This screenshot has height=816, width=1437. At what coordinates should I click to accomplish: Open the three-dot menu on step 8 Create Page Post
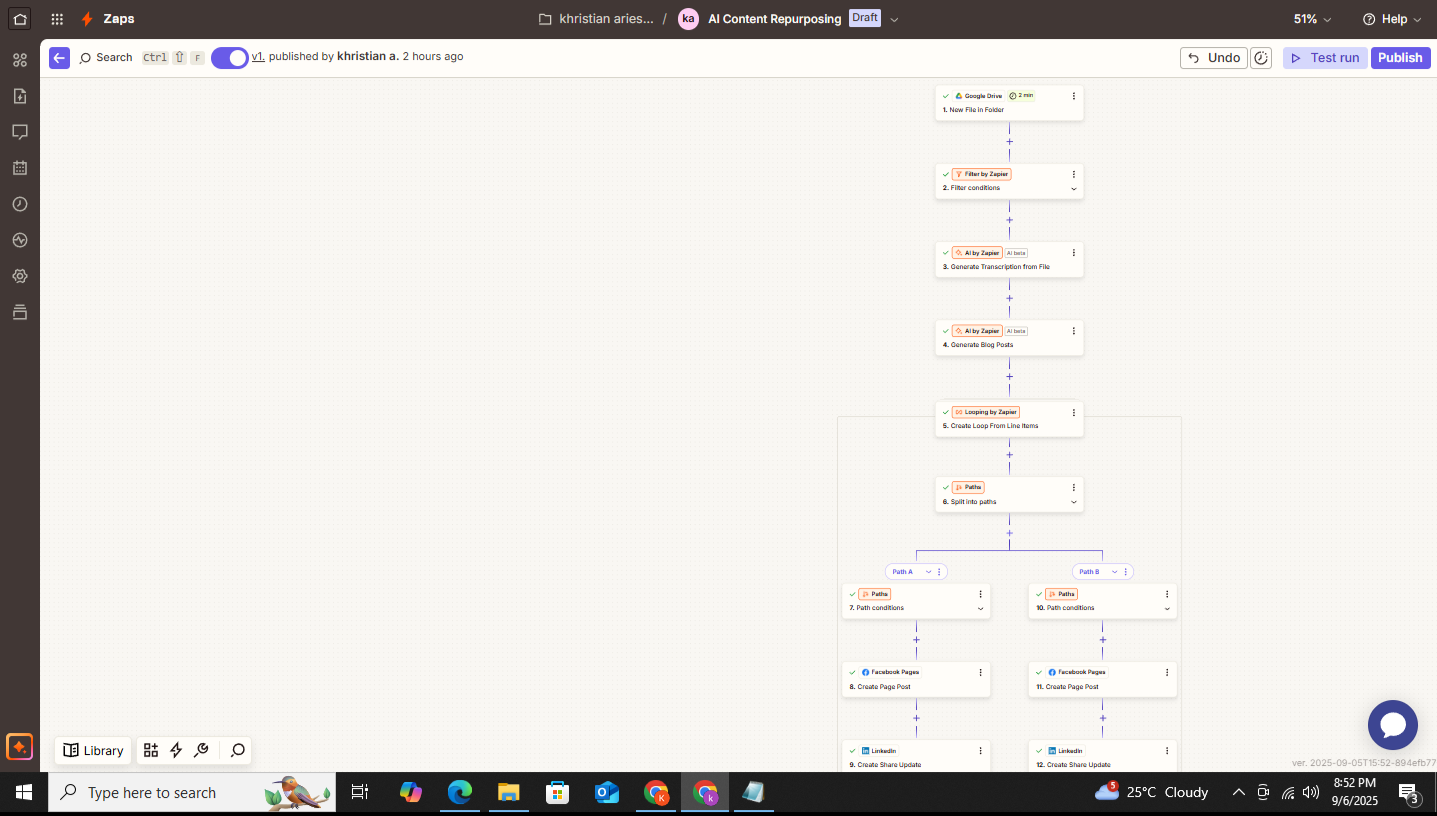[x=980, y=673]
